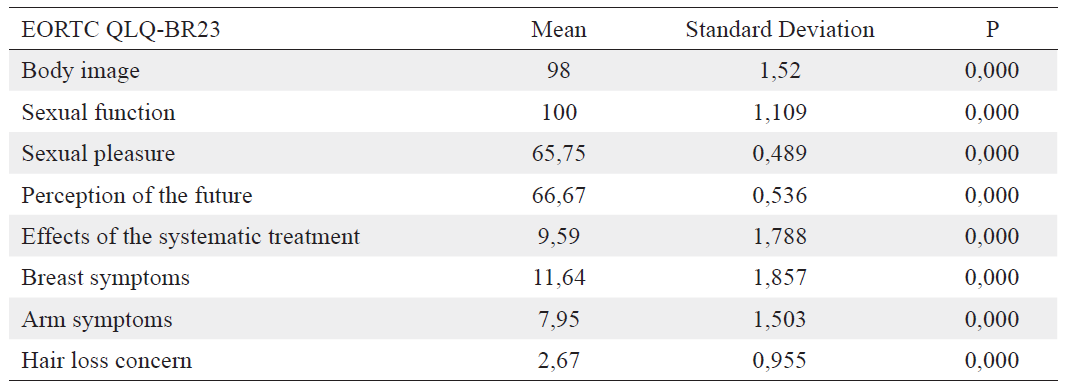
Task: Select the mean value 65,75
Action: point(559,154)
